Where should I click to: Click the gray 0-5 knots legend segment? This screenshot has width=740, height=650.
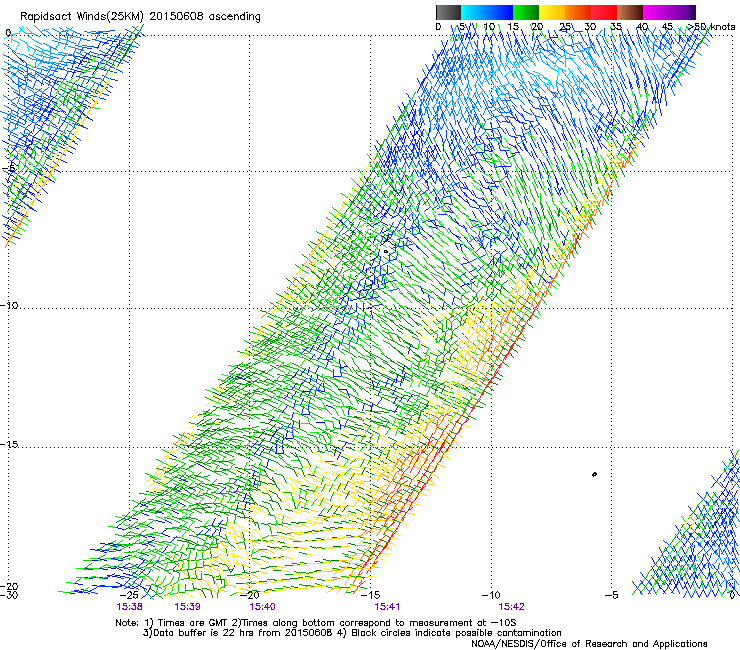pyautogui.click(x=448, y=12)
